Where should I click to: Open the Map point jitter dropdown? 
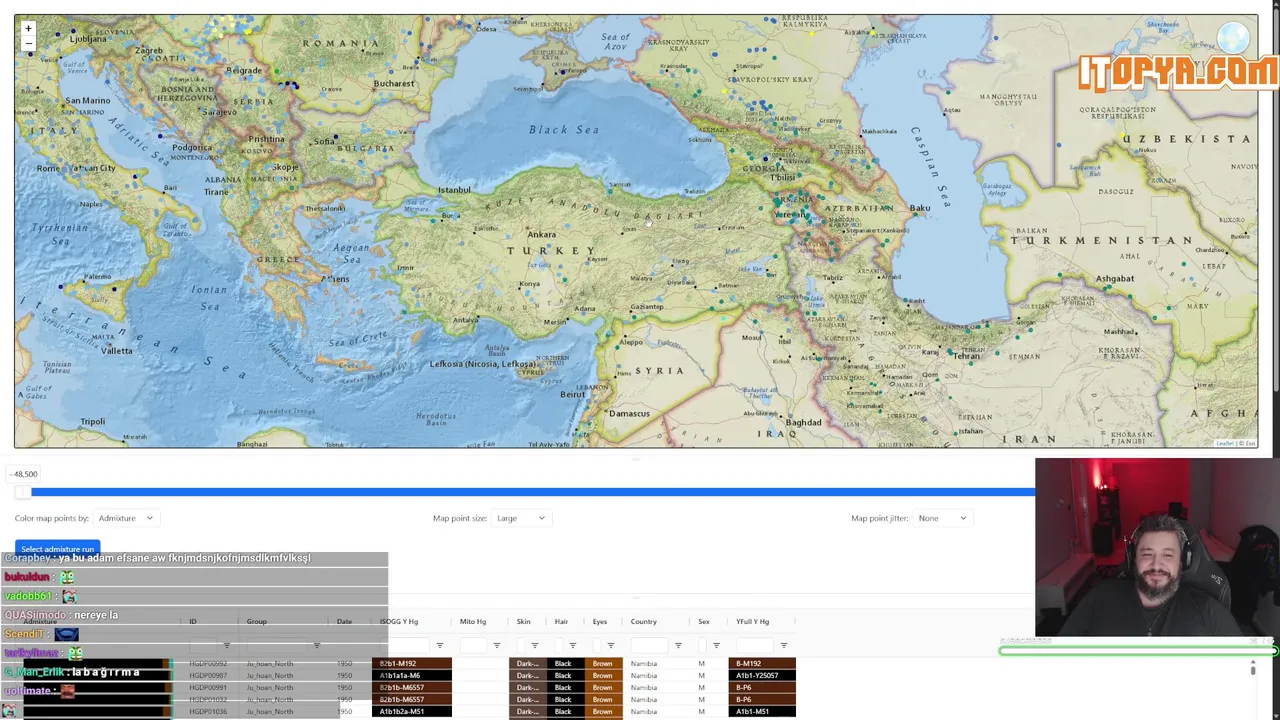coord(942,518)
